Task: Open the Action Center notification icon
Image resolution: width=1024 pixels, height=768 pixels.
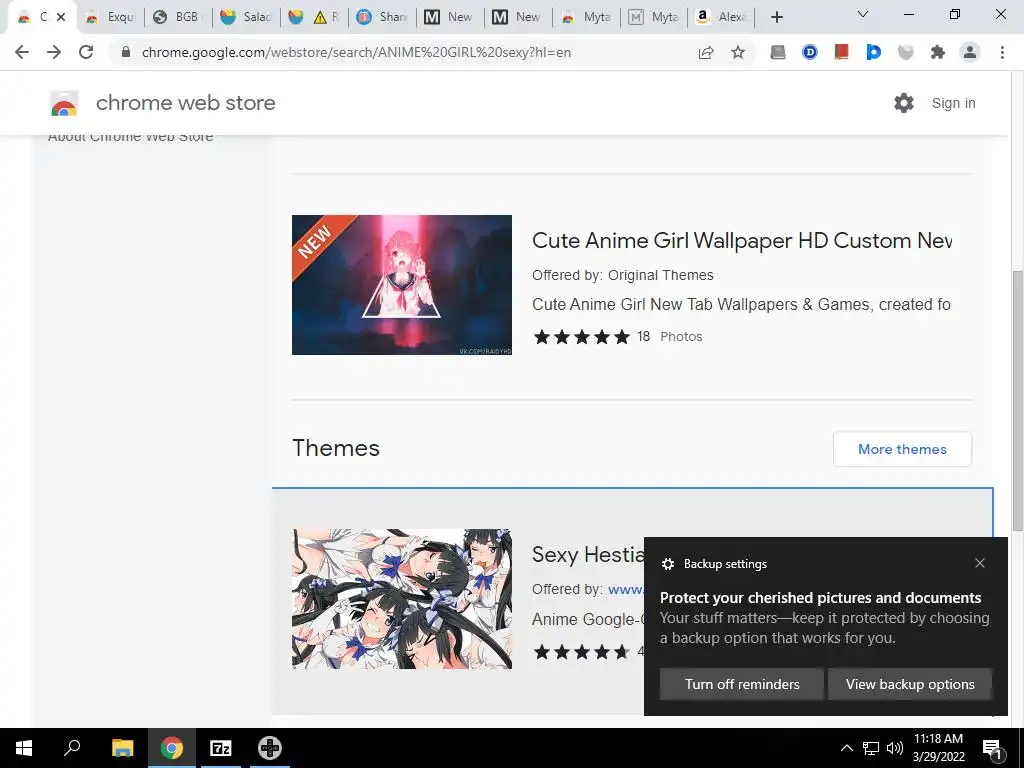Action: (x=992, y=748)
